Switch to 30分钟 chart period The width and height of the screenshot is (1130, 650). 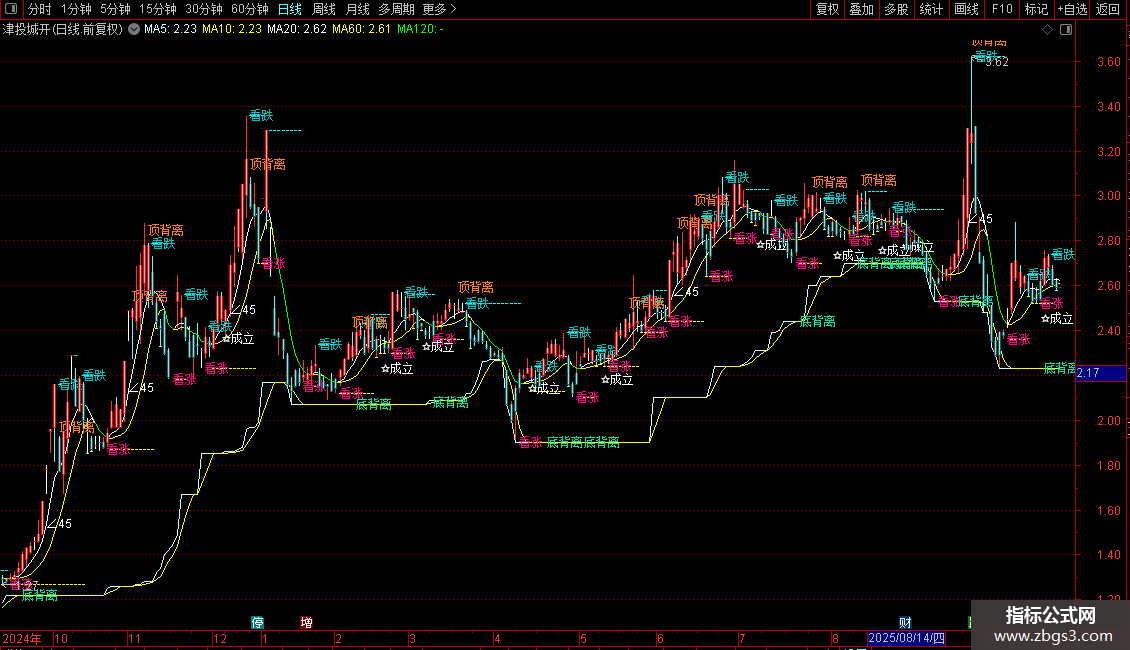pyautogui.click(x=204, y=9)
